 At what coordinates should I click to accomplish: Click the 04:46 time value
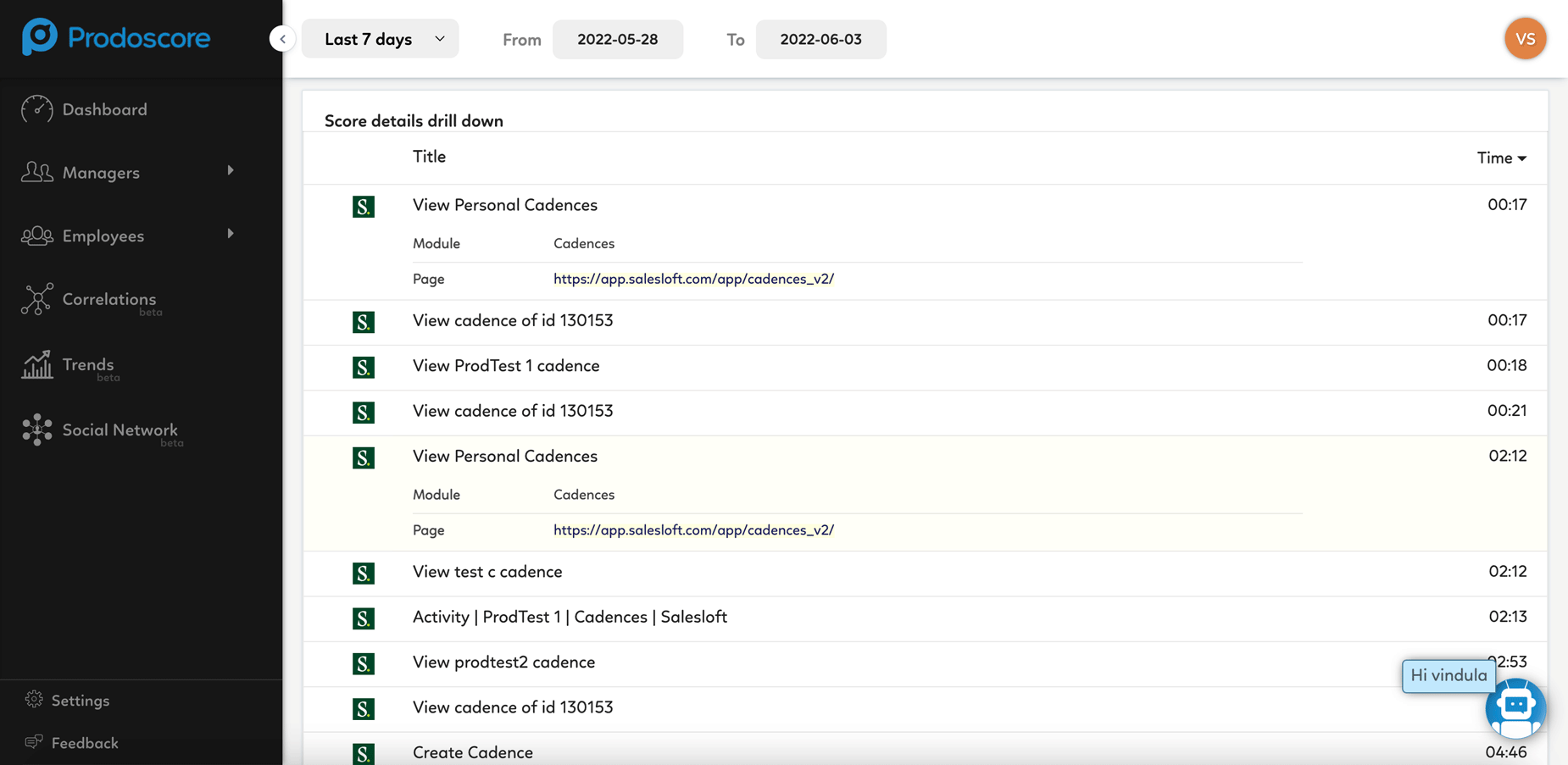[1506, 752]
